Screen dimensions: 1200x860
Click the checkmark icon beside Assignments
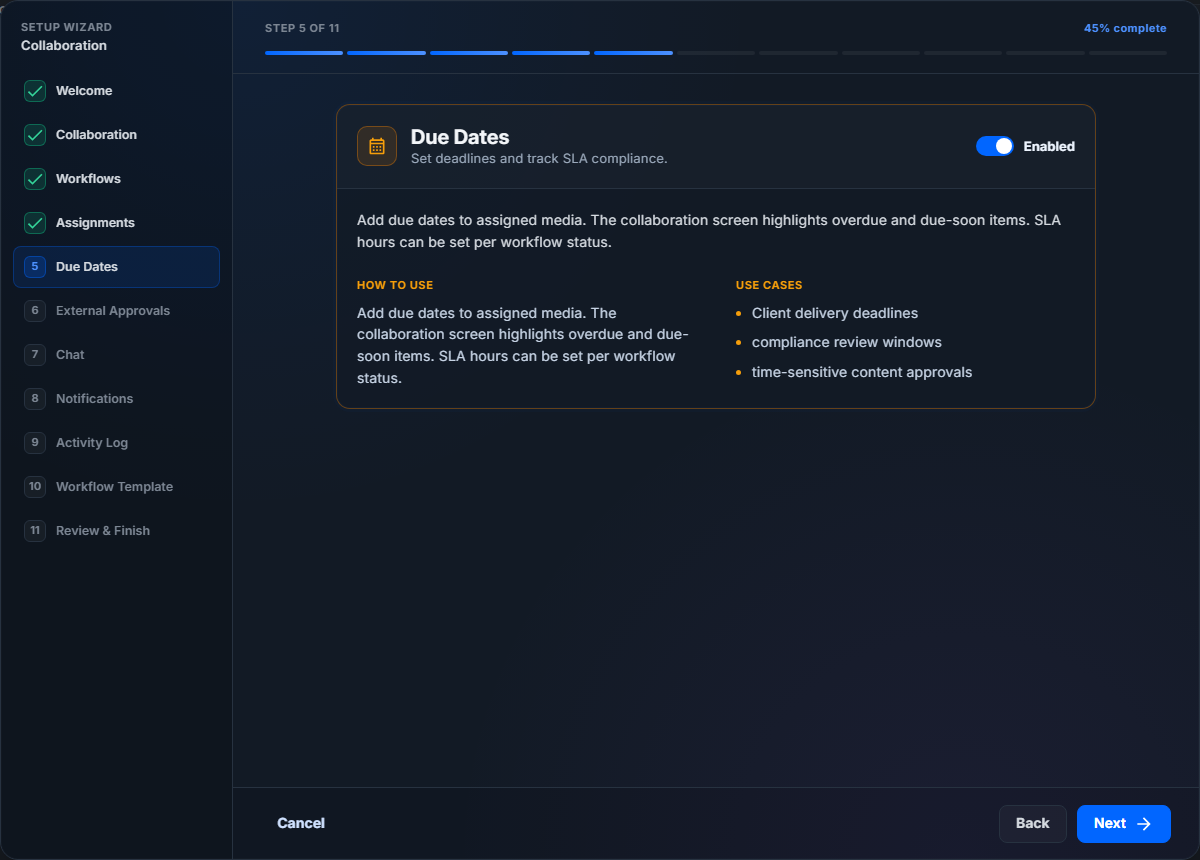[x=35, y=223]
